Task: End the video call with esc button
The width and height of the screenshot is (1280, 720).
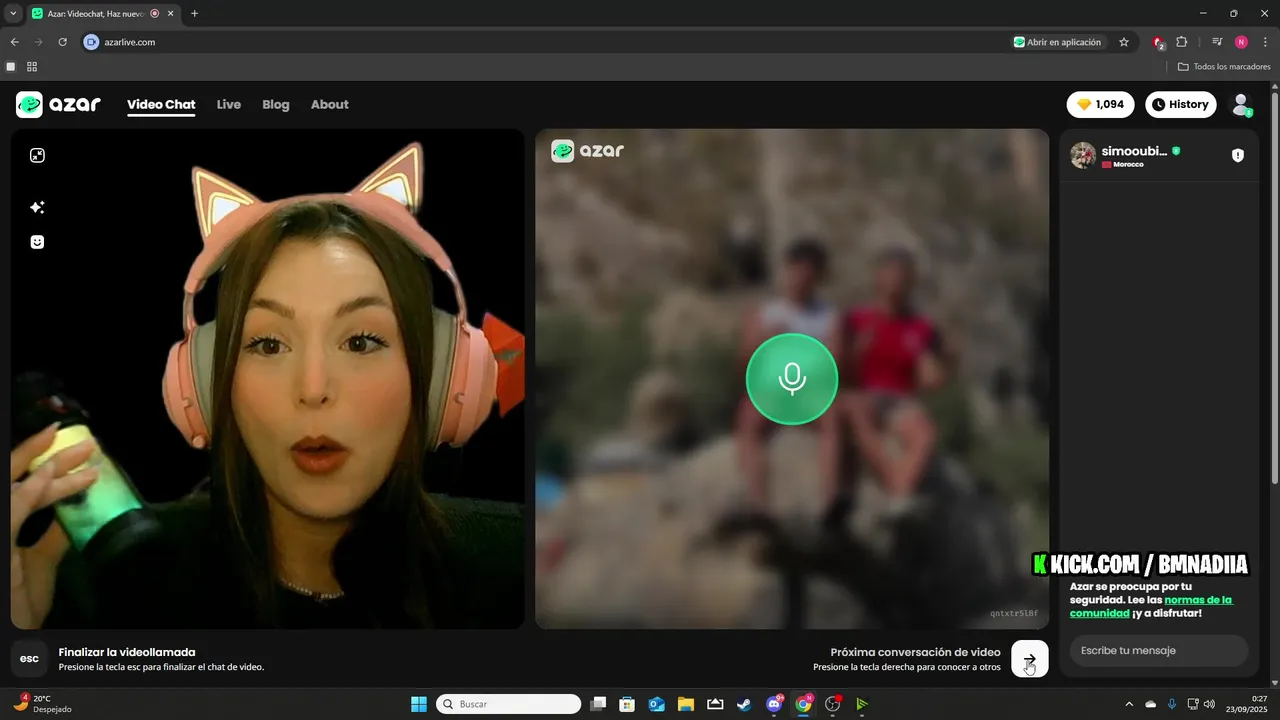Action: [x=30, y=659]
